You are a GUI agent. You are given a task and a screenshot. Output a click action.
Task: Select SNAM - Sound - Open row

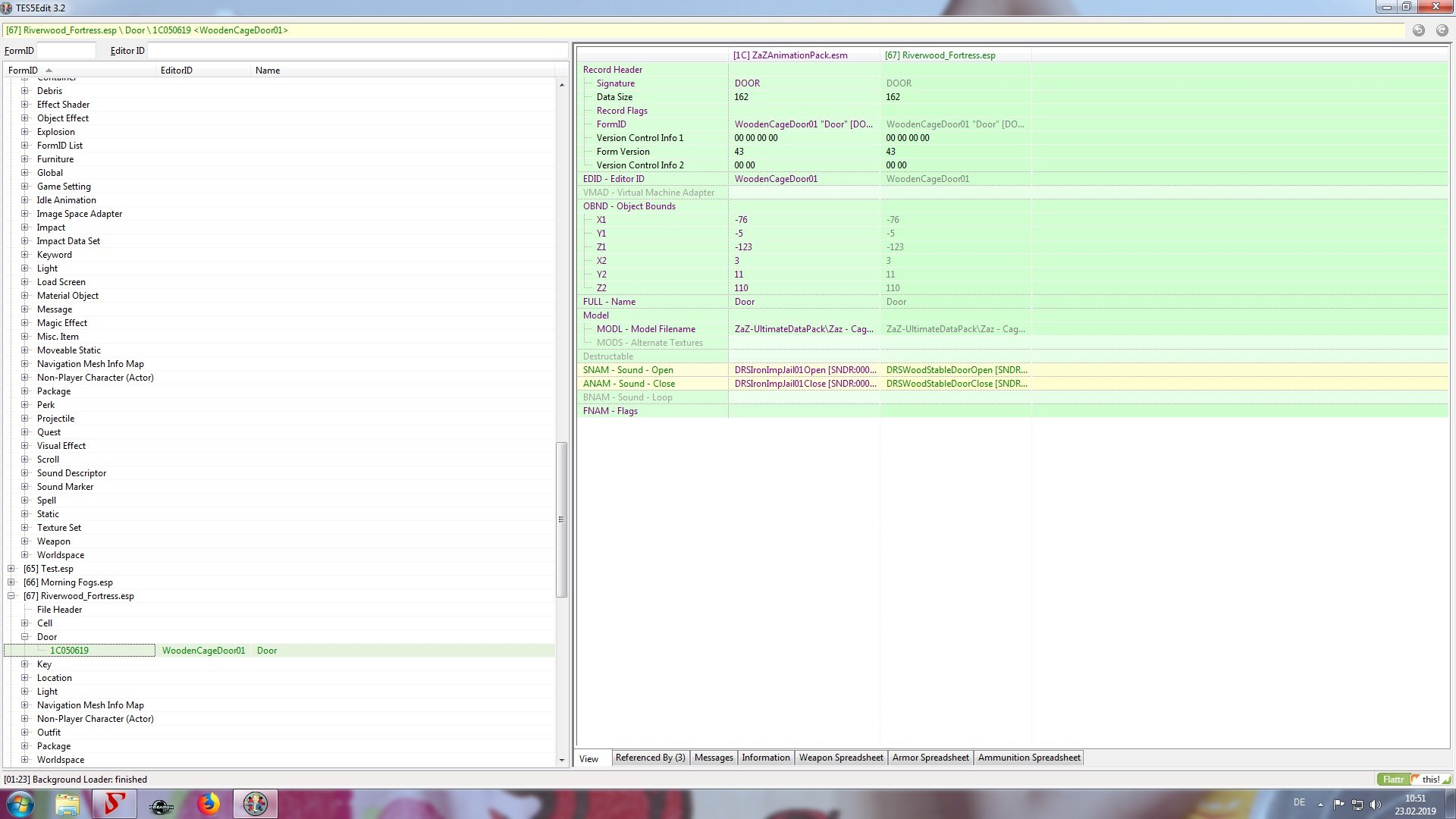(1012, 370)
